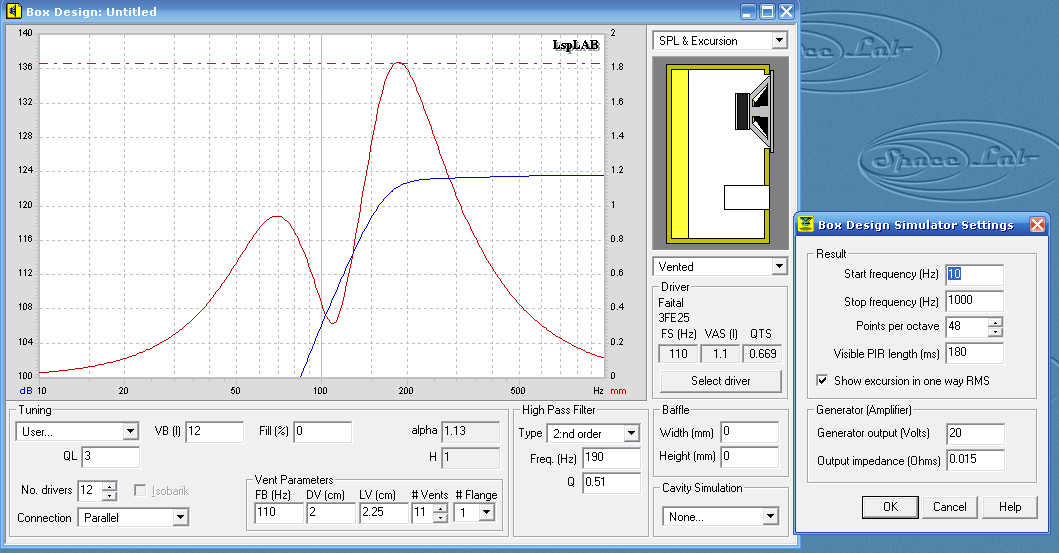Click the vented speaker box diagram

point(720,153)
